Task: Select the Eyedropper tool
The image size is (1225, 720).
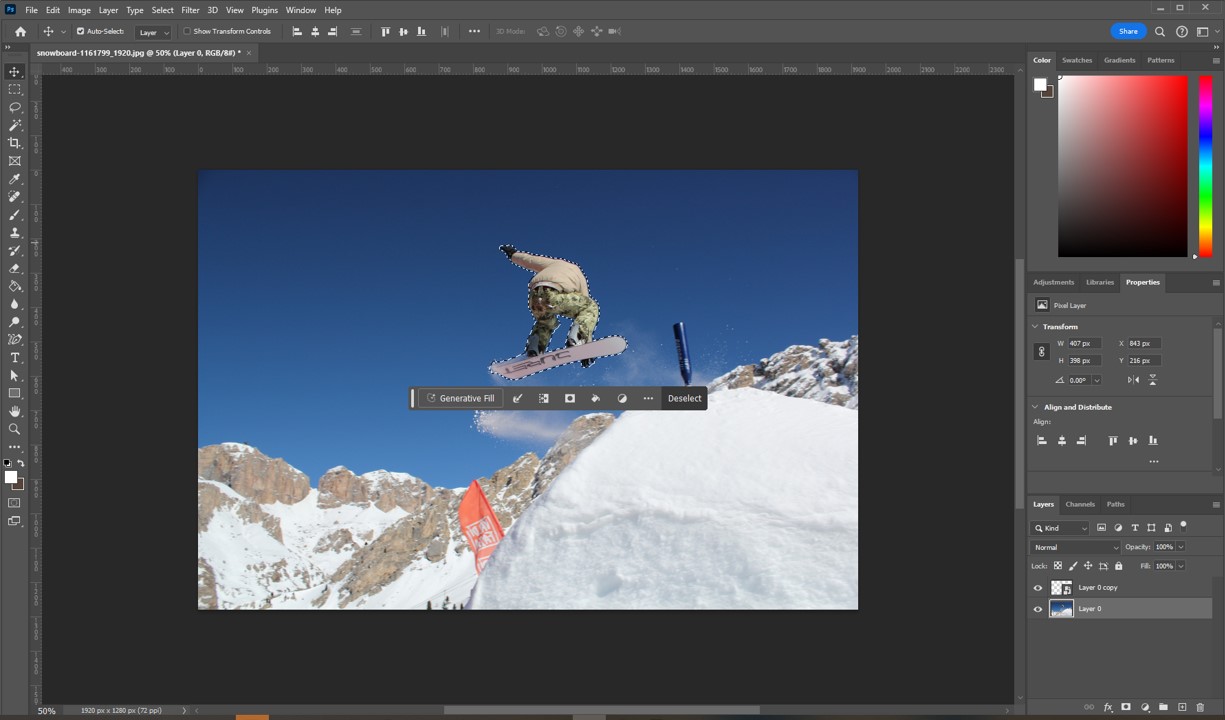Action: coord(14,179)
